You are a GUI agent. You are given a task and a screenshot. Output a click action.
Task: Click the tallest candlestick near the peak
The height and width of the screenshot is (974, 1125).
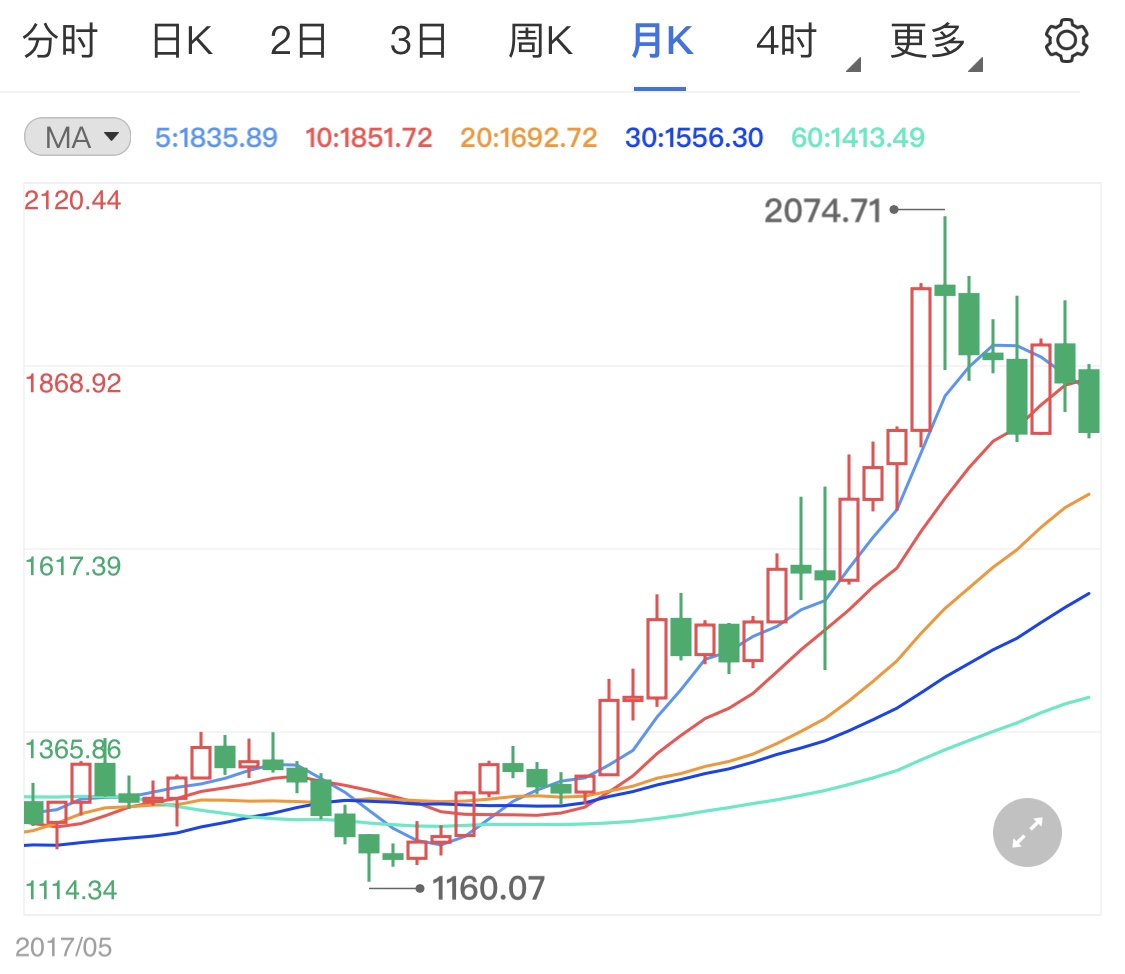click(x=921, y=360)
